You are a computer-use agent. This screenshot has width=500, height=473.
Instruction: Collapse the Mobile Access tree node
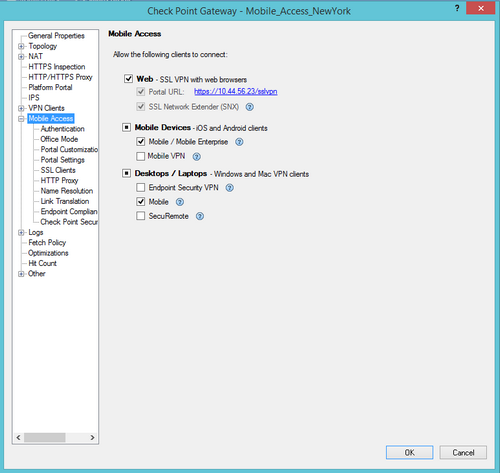click(21, 119)
